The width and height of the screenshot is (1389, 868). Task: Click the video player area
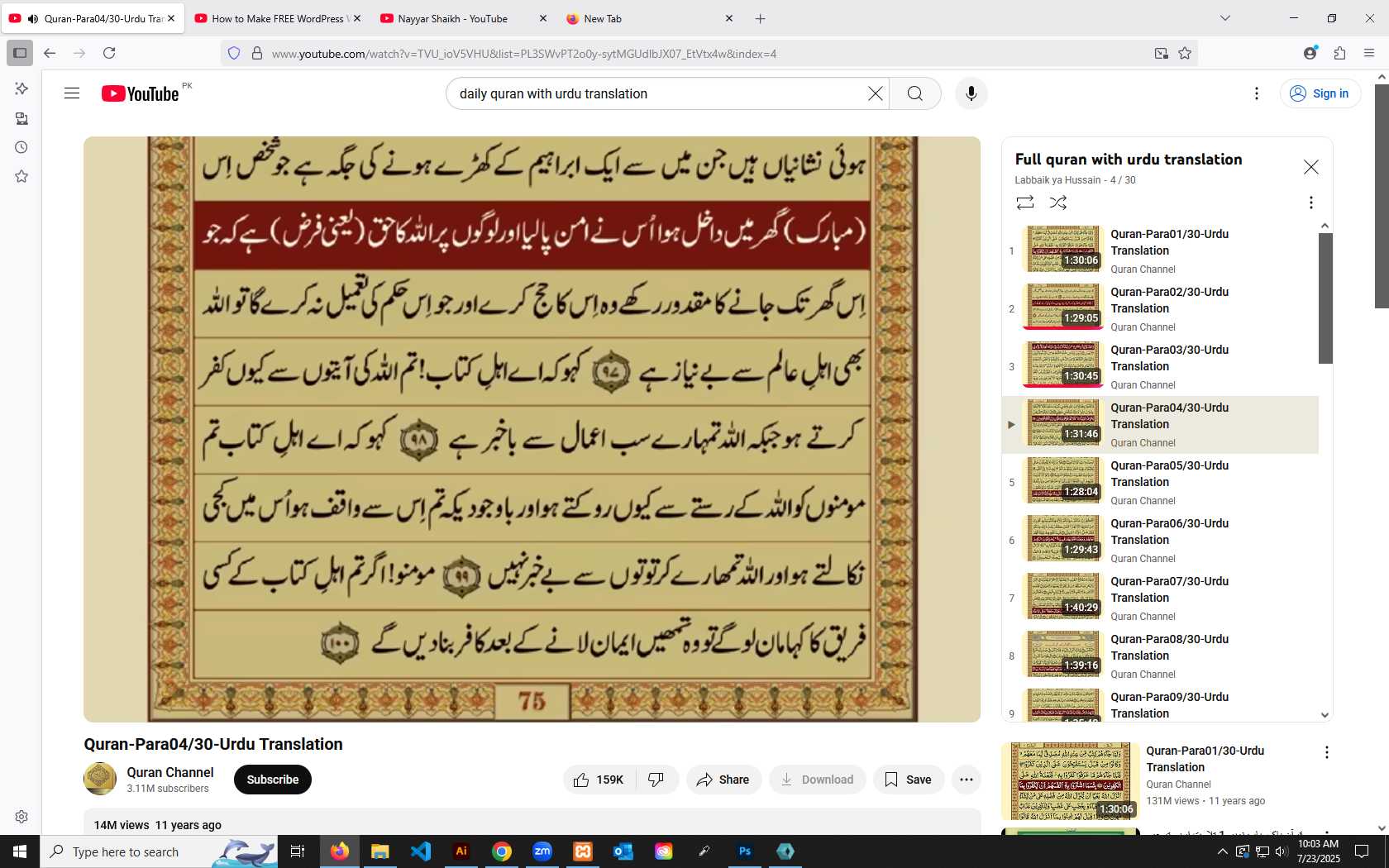[532, 429]
